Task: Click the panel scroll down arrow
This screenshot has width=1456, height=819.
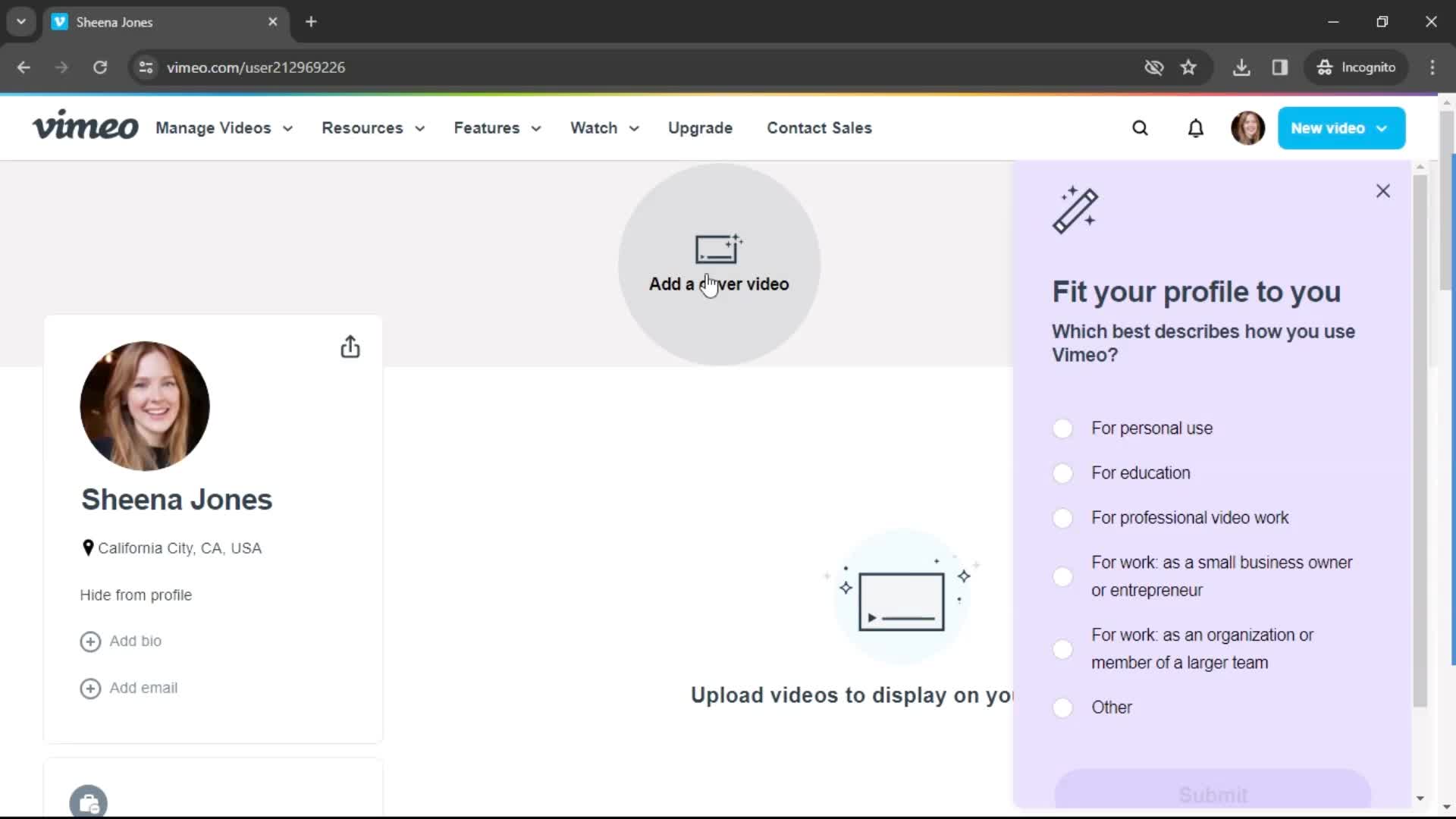Action: [1420, 798]
